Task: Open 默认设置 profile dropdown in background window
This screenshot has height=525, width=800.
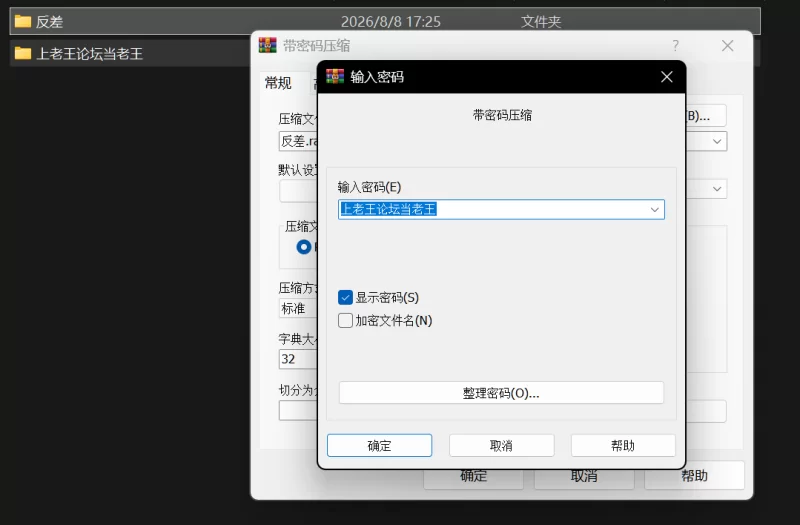Action: click(x=717, y=189)
